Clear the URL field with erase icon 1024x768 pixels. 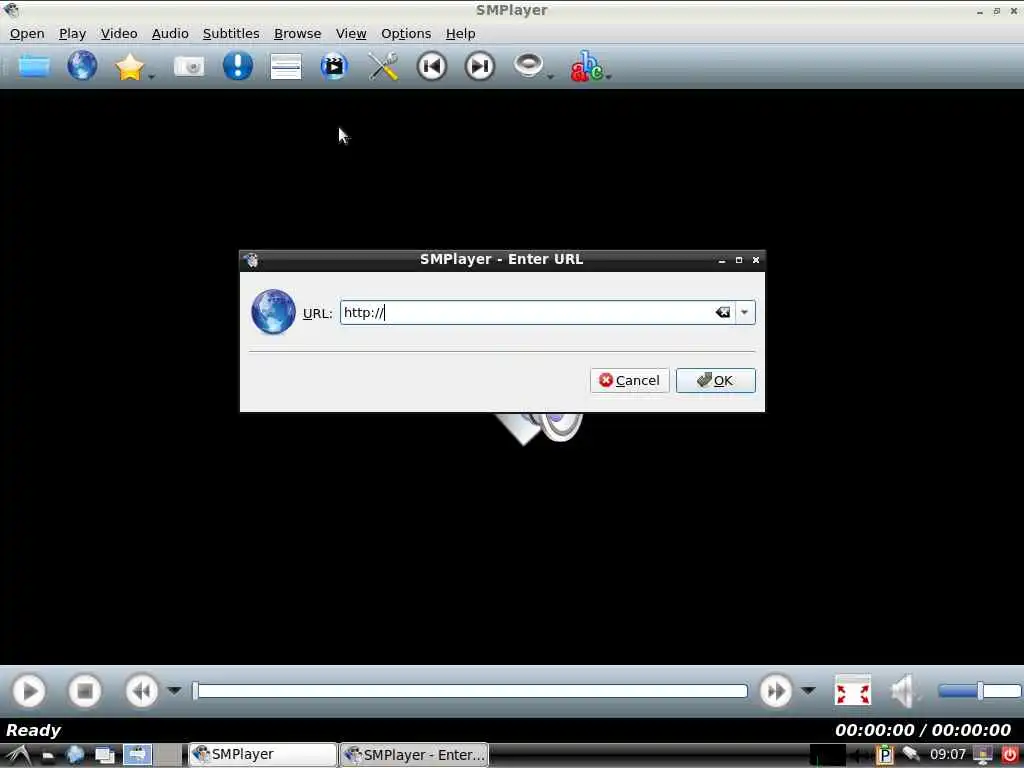click(723, 313)
